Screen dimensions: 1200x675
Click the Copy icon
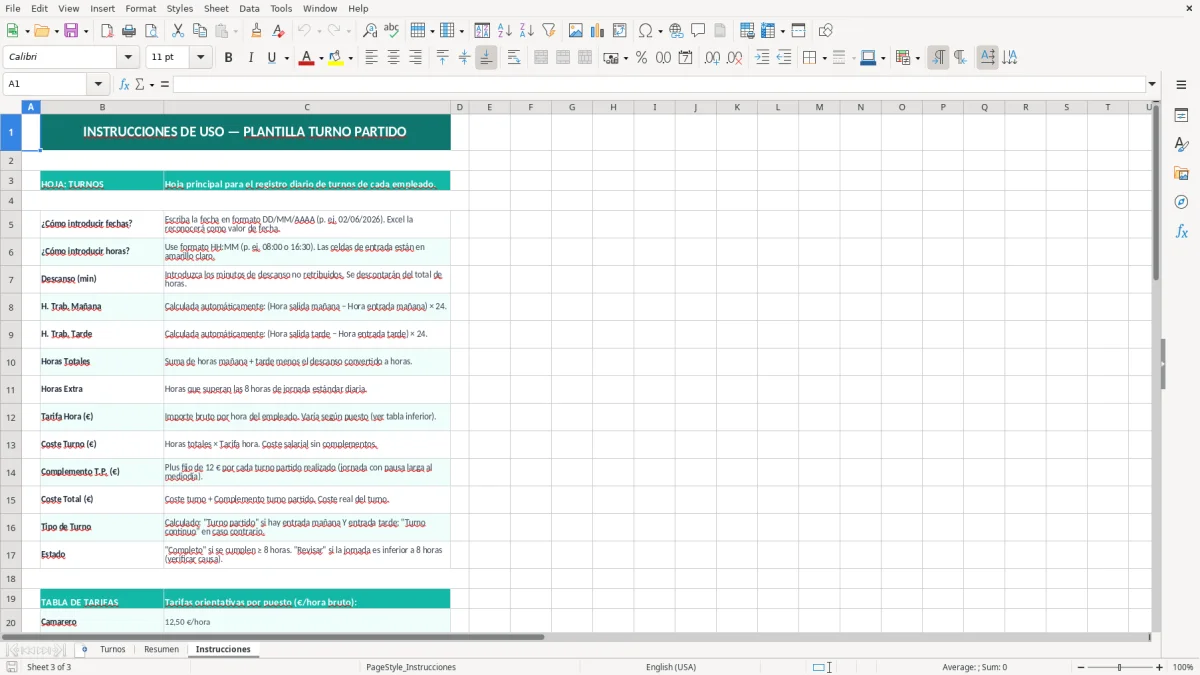[x=199, y=31]
